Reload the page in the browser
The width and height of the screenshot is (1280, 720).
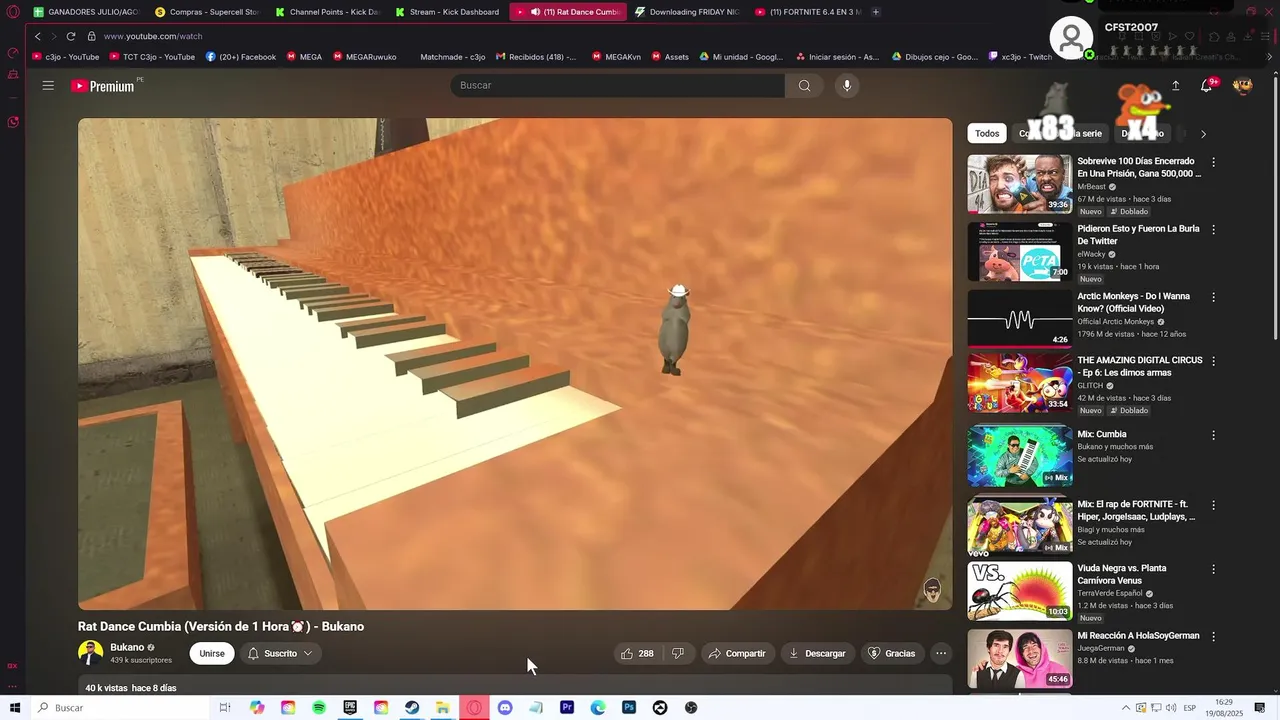point(71,36)
